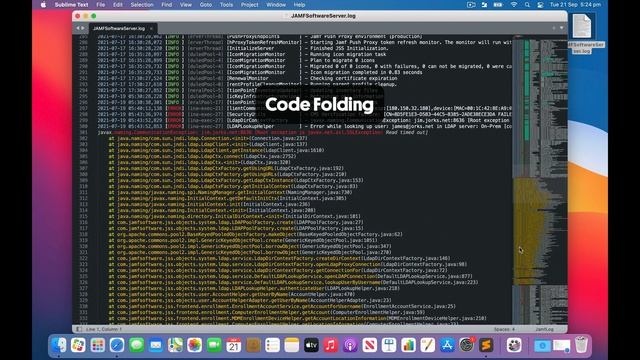
Task: Open Finder from the Dock
Action: (59, 345)
